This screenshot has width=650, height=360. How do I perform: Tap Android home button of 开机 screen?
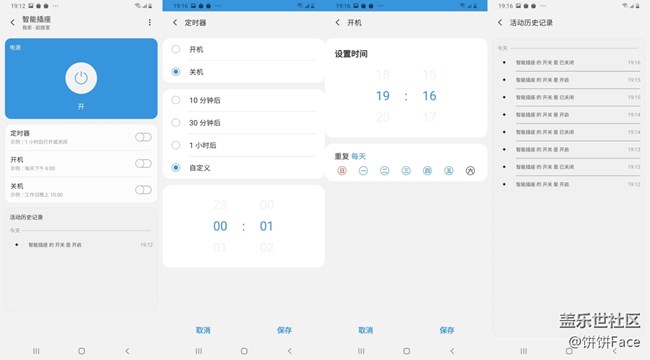click(407, 351)
